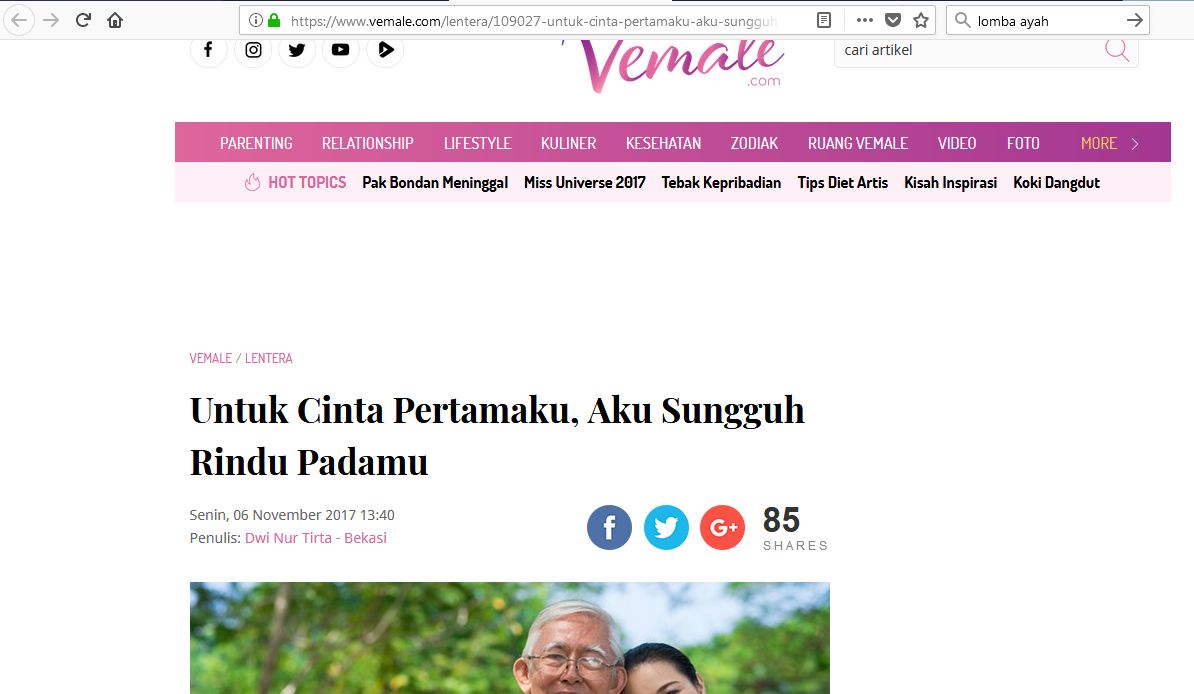Viewport: 1194px width, 694px height.
Task: Click the browser reload page icon
Action: 83,21
